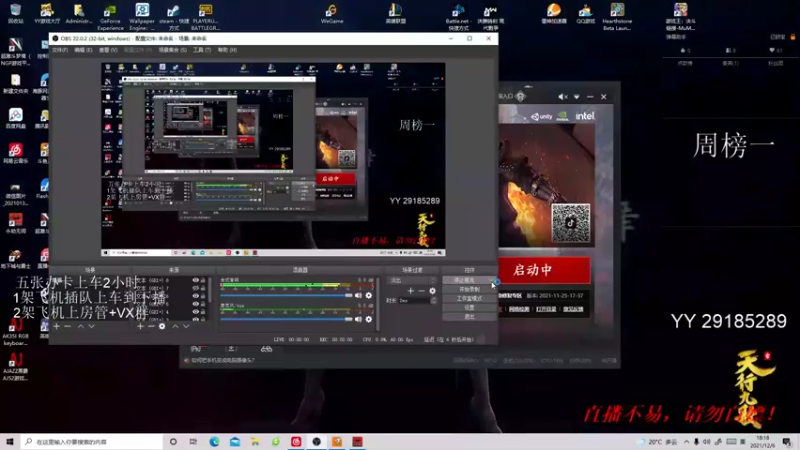The width and height of the screenshot is (800, 450).
Task: Click the red 启动中 launch button
Action: [544, 270]
